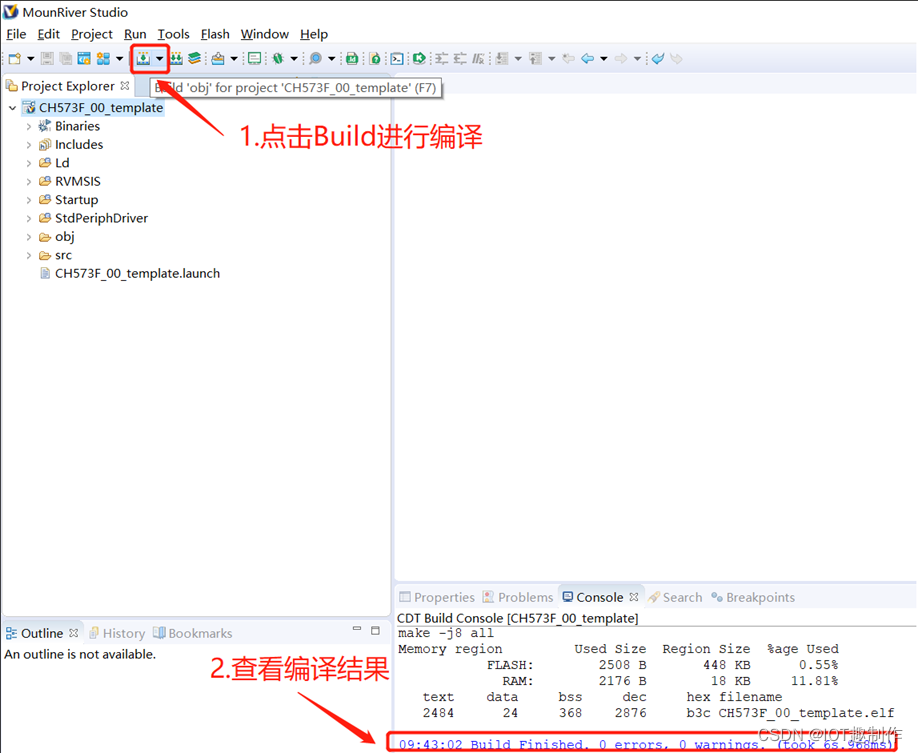Switch to the Search tab
Image resolution: width=918 pixels, height=753 pixels.
675,597
